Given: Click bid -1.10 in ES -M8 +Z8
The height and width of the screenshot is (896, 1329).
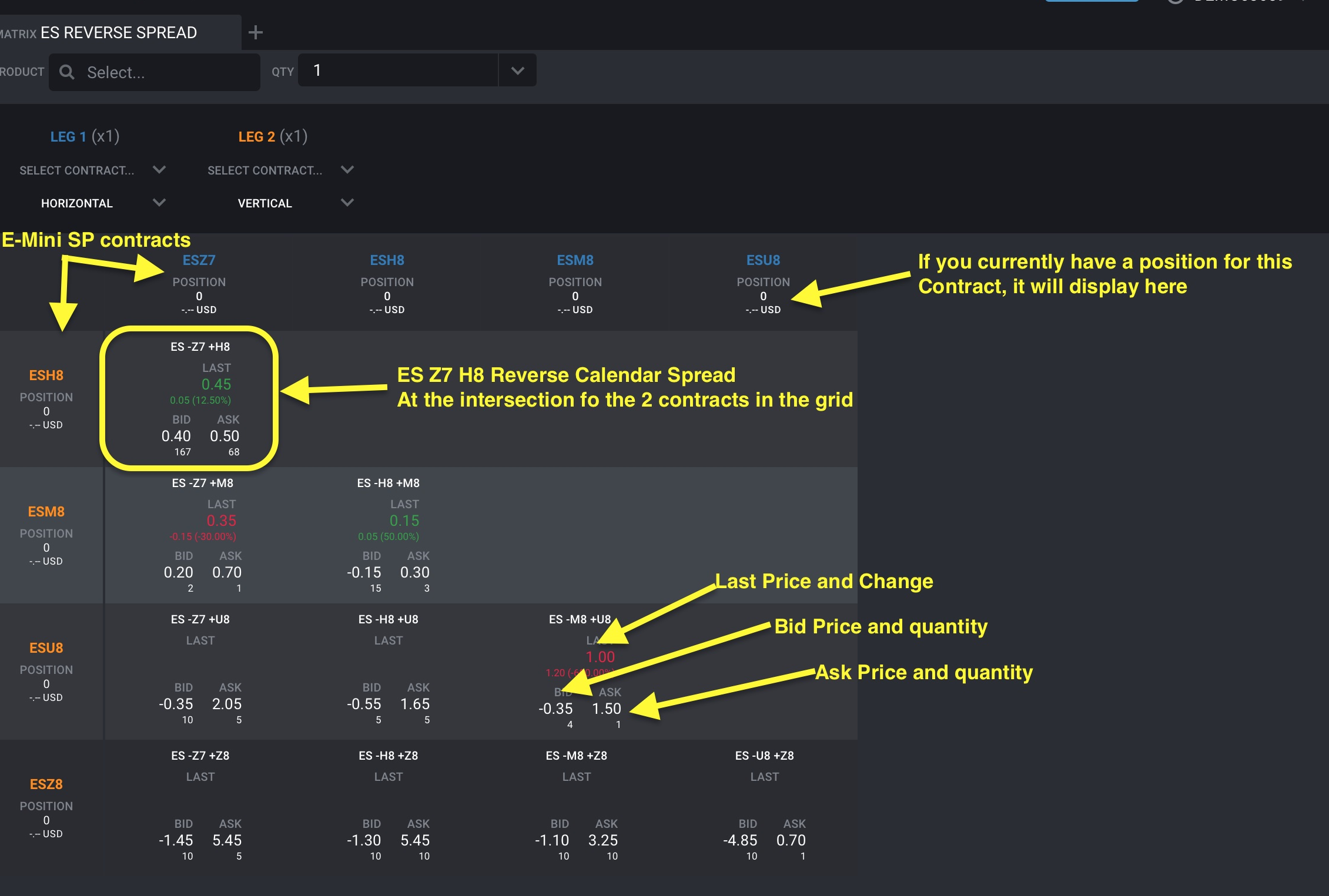Looking at the screenshot, I should tap(552, 840).
